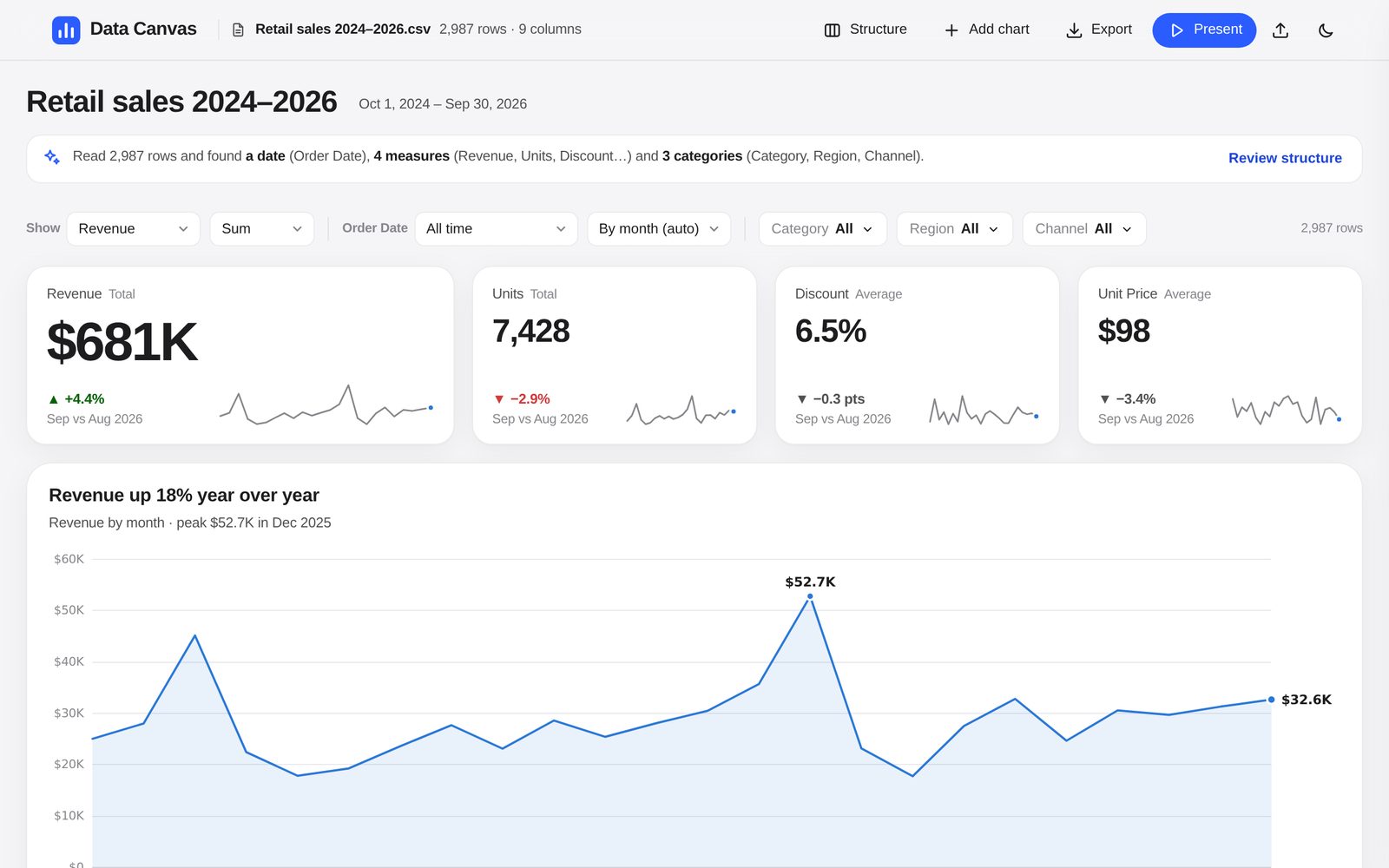Open the Revenue measure dropdown
The width and height of the screenshot is (1389, 868).
[133, 229]
